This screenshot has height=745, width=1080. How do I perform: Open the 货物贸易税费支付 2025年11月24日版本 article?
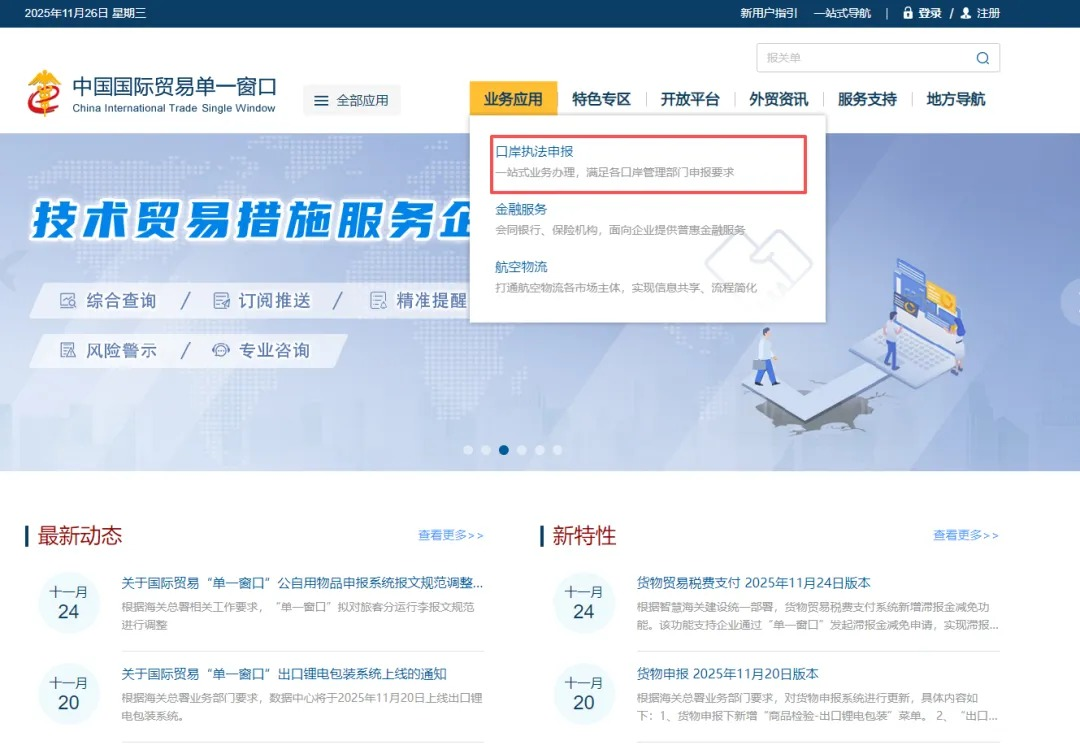[x=753, y=583]
